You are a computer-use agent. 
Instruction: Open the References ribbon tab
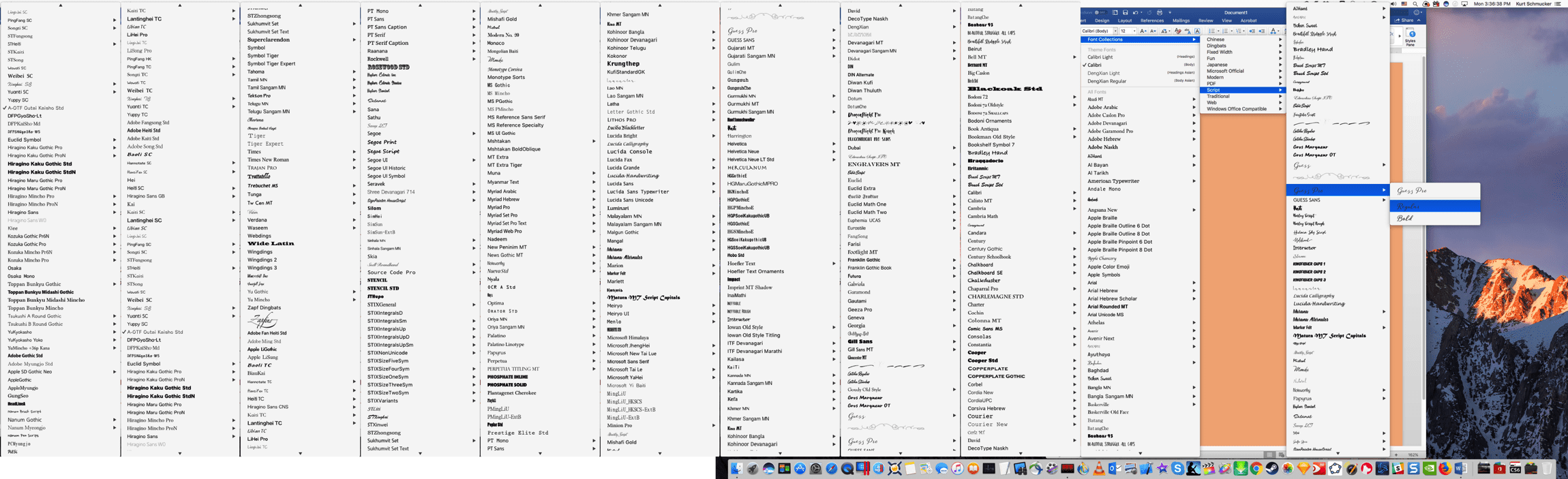[x=1152, y=20]
